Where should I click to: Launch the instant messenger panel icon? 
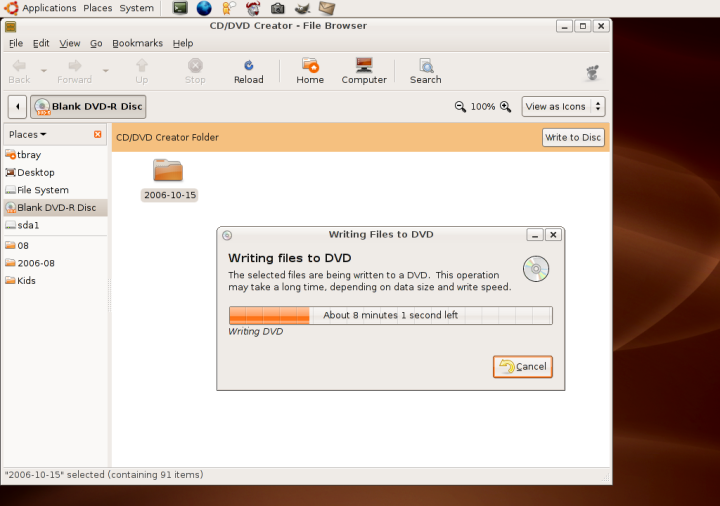228,8
